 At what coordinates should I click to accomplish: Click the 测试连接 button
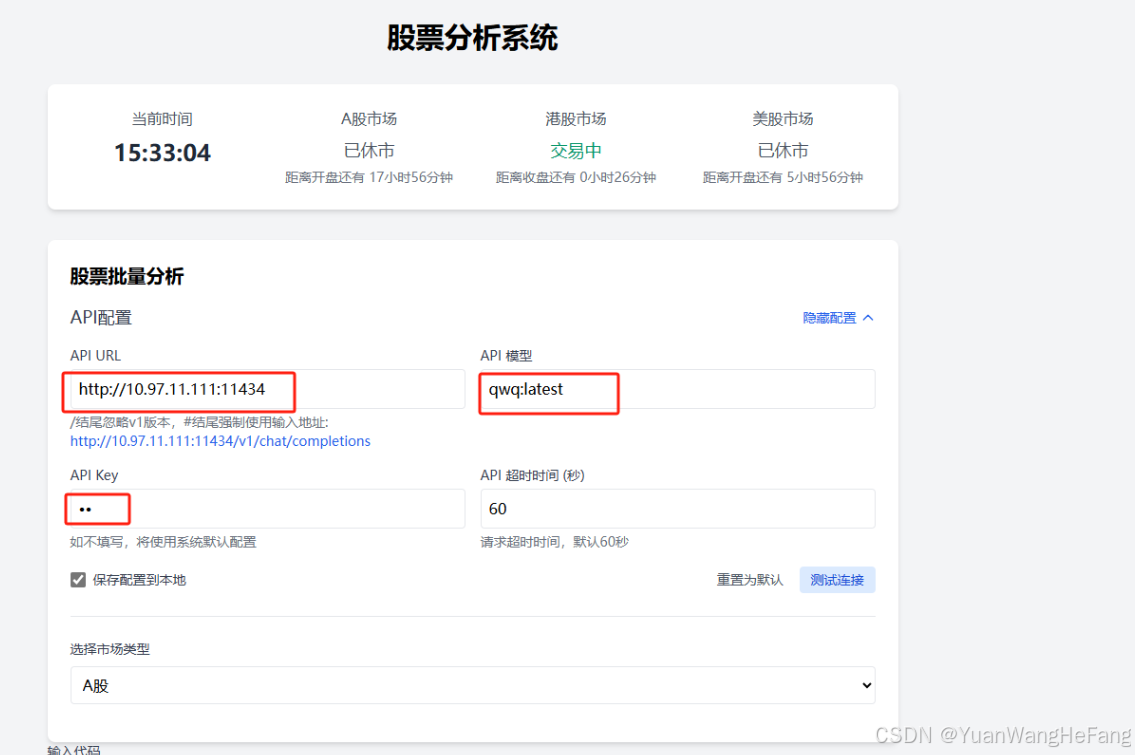(x=837, y=579)
